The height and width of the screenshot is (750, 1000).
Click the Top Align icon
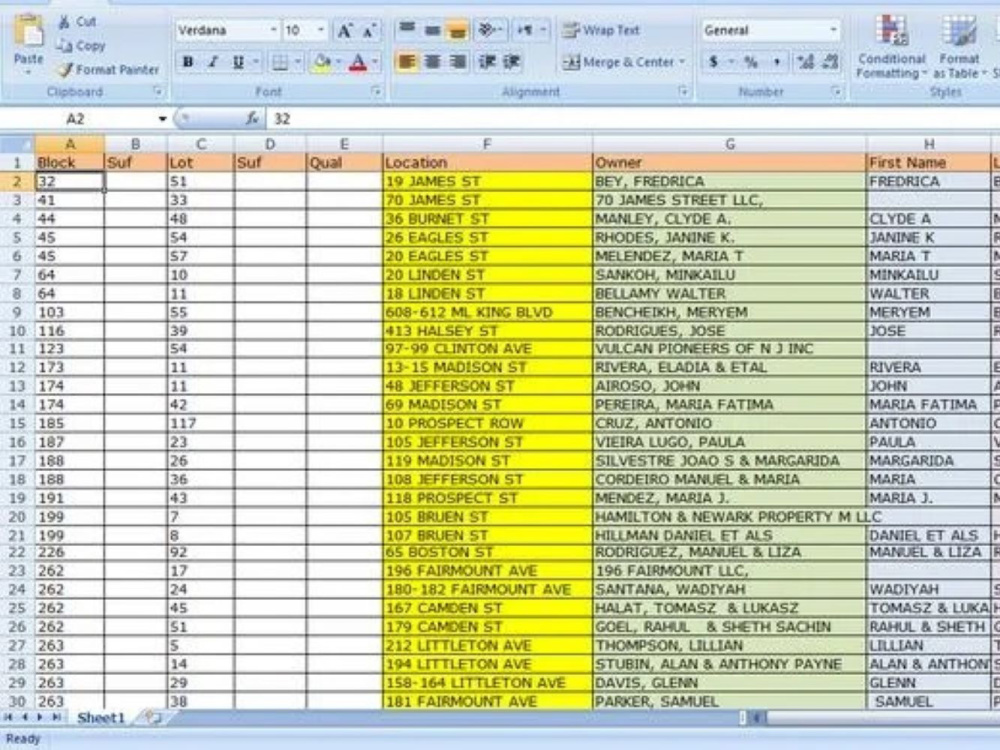point(407,29)
